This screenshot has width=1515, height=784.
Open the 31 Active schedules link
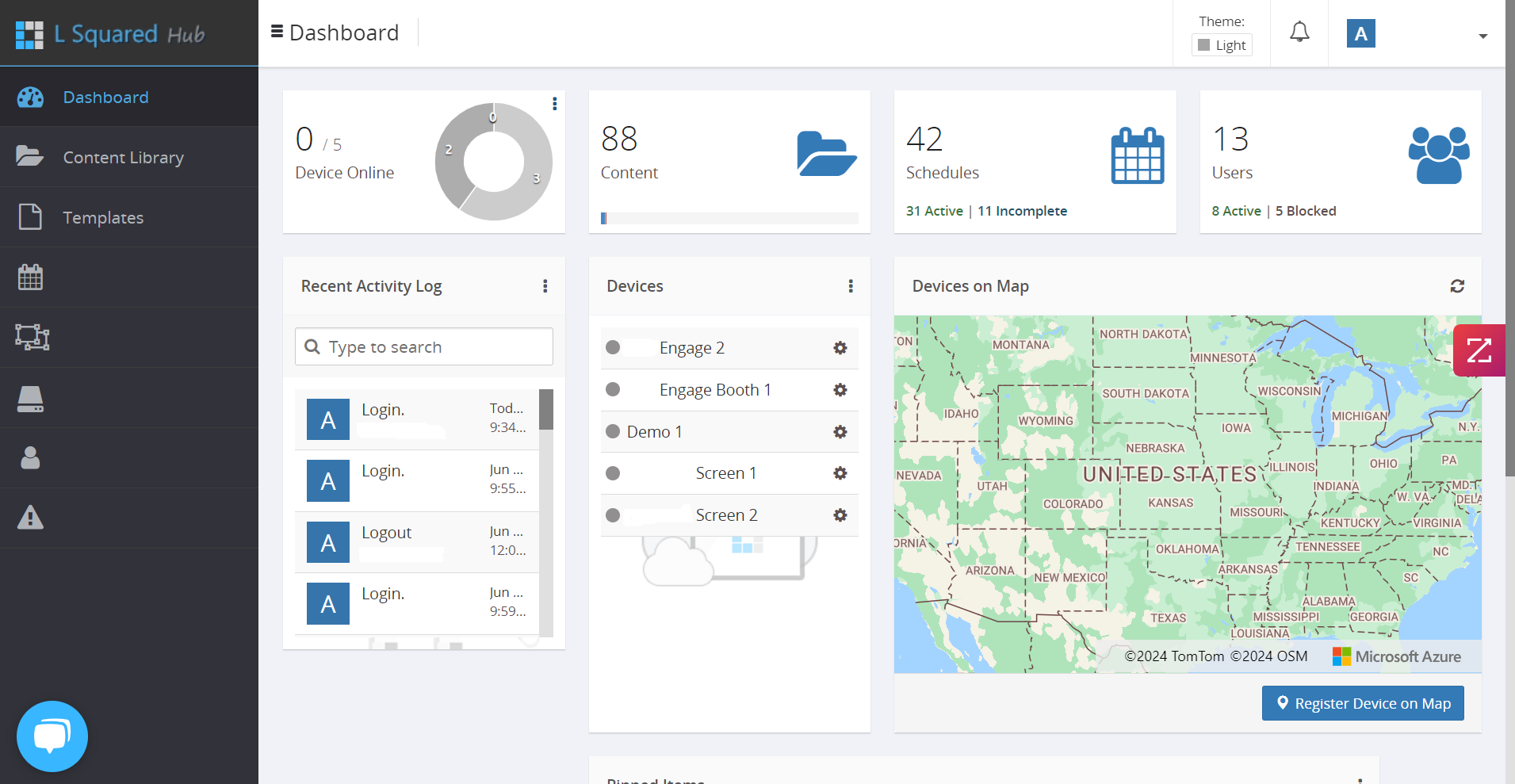(x=935, y=211)
